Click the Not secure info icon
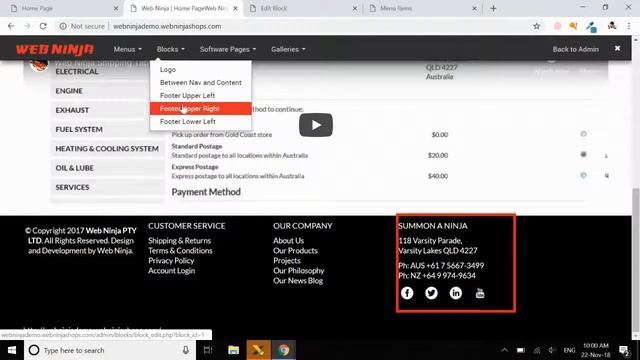Viewport: 640px width, 360px height. click(x=63, y=26)
